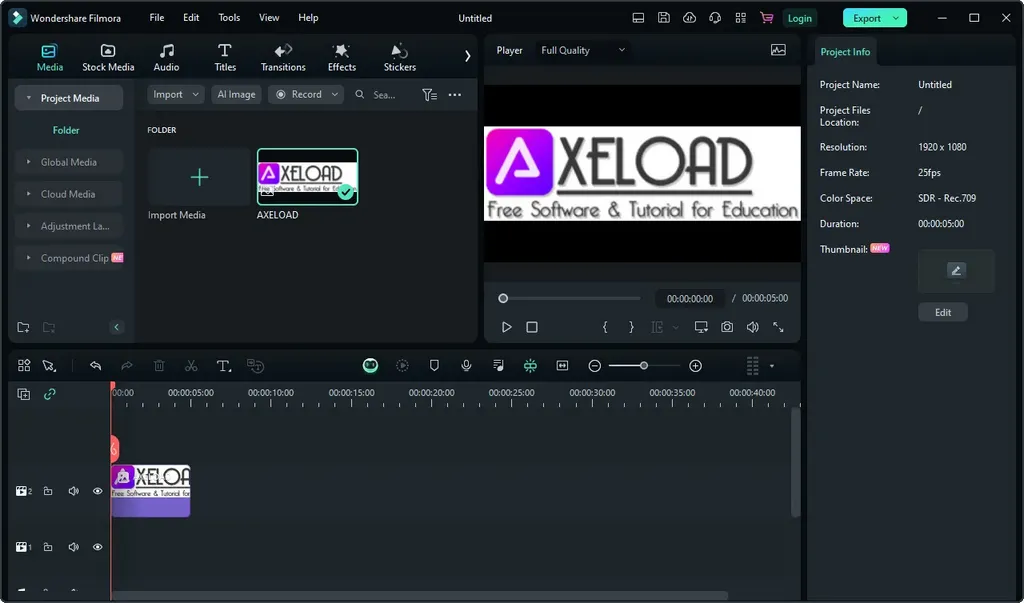Open the shopping cart icon
The width and height of the screenshot is (1024, 603).
tap(767, 18)
